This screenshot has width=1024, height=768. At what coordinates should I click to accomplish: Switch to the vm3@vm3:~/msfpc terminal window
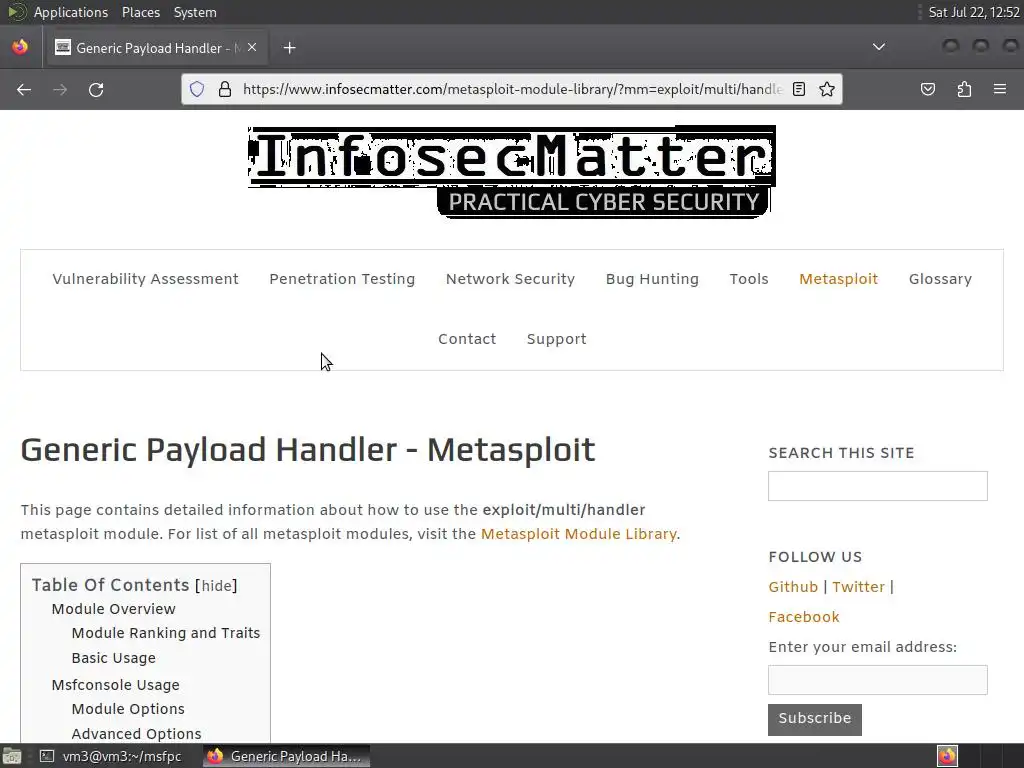tap(110, 756)
